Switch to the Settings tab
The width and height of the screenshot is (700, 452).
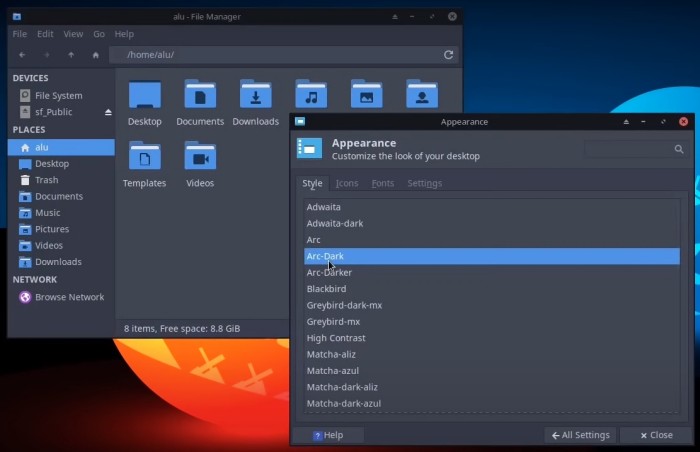click(425, 183)
